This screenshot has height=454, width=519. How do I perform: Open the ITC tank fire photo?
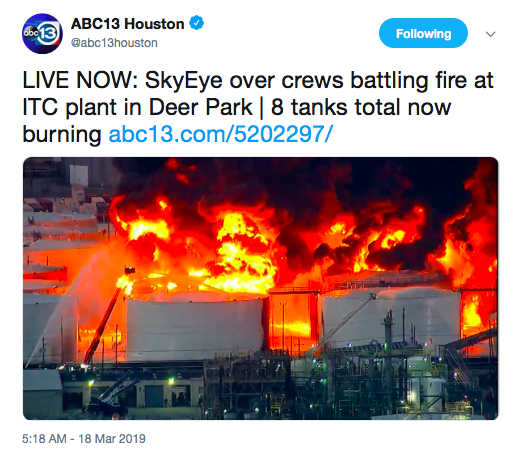pyautogui.click(x=260, y=288)
